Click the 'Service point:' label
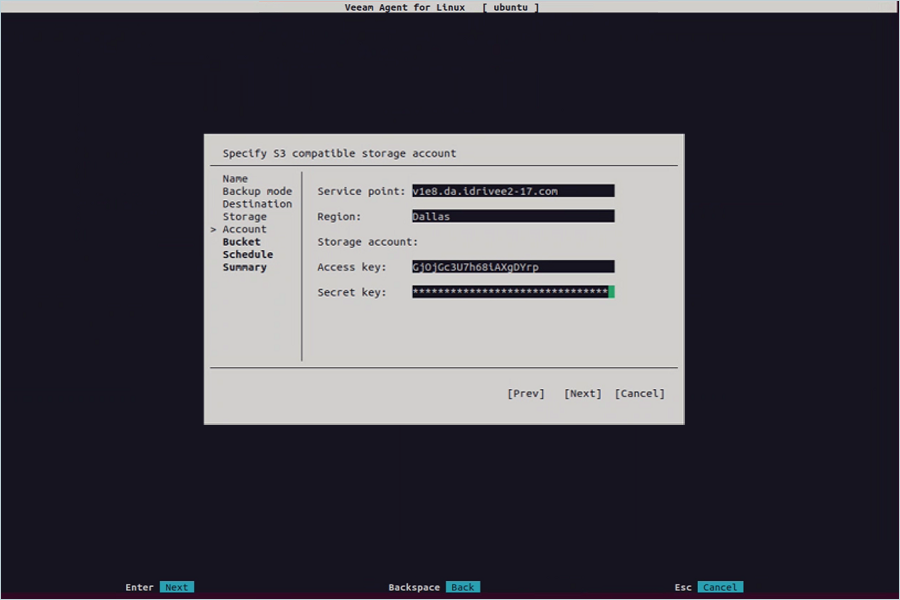900x600 pixels. click(x=361, y=191)
